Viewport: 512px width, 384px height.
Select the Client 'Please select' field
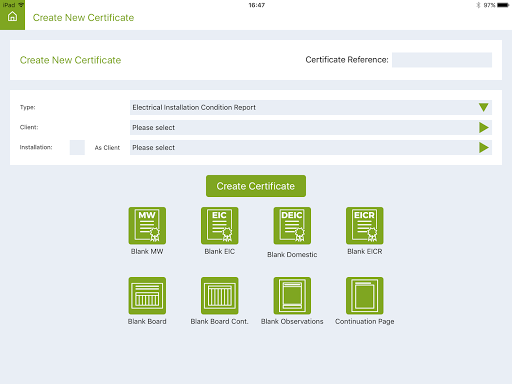(x=311, y=127)
